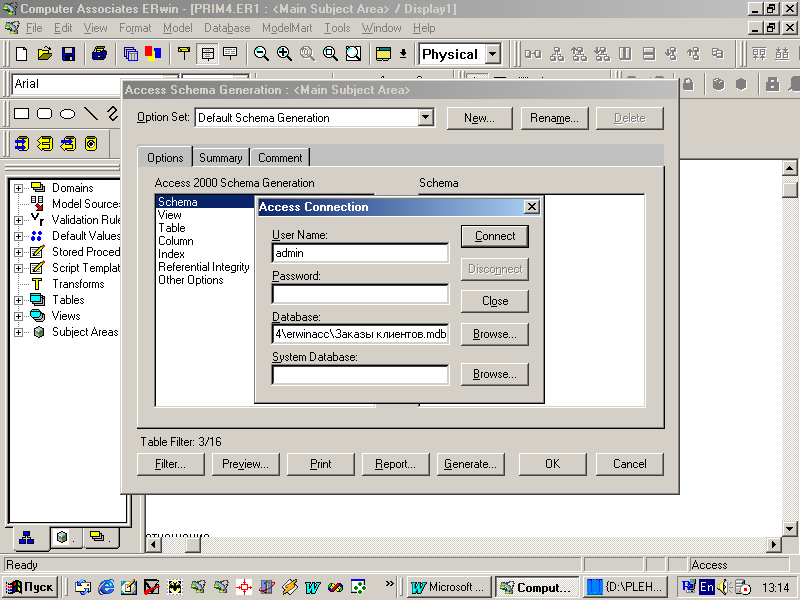800x600 pixels.
Task: Switch to subject area cube tab icon
Action: (x=62, y=537)
